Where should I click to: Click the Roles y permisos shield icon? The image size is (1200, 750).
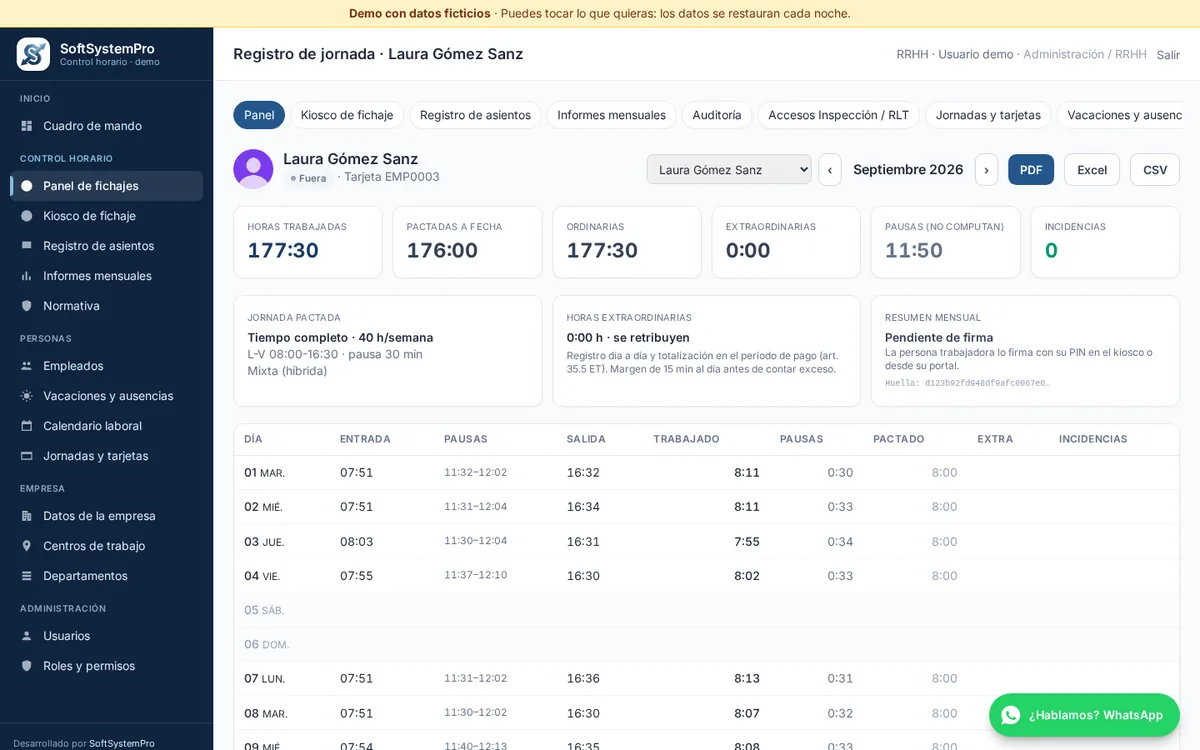pos(26,666)
